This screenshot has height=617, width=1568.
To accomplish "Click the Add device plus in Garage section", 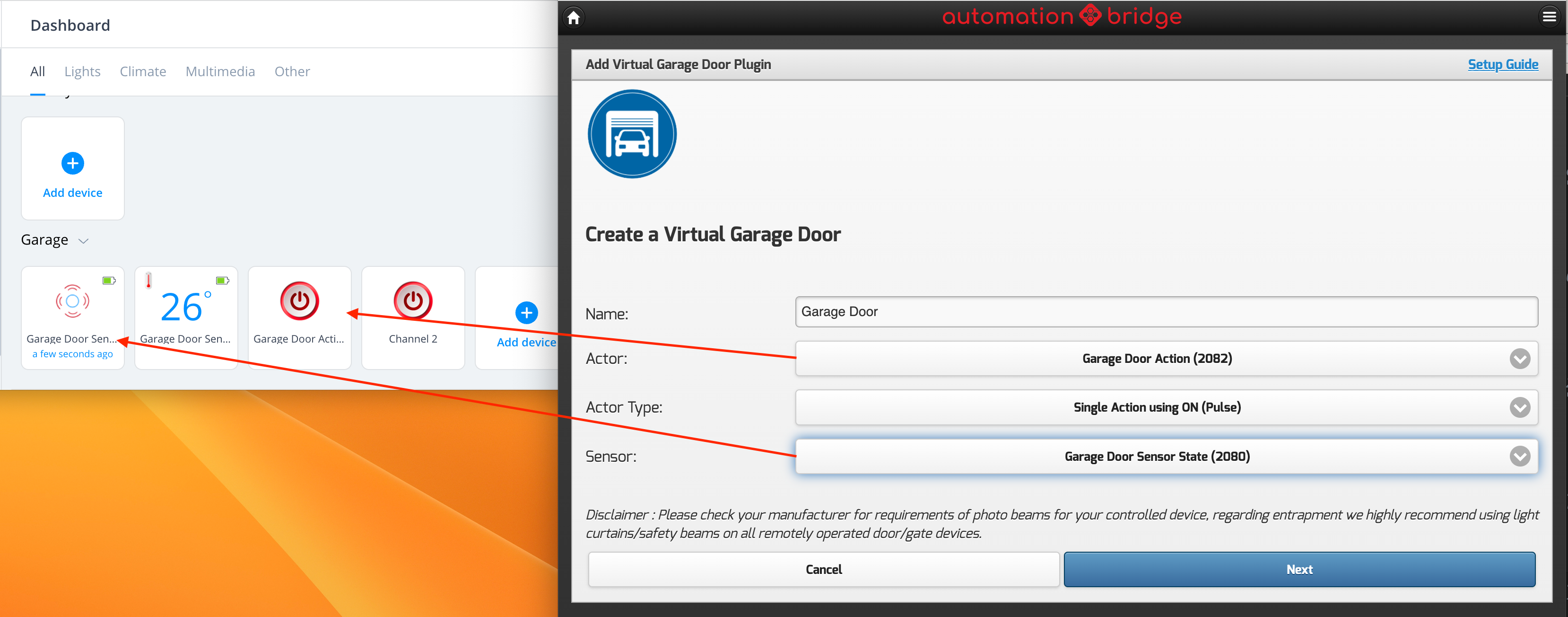I will coord(526,313).
